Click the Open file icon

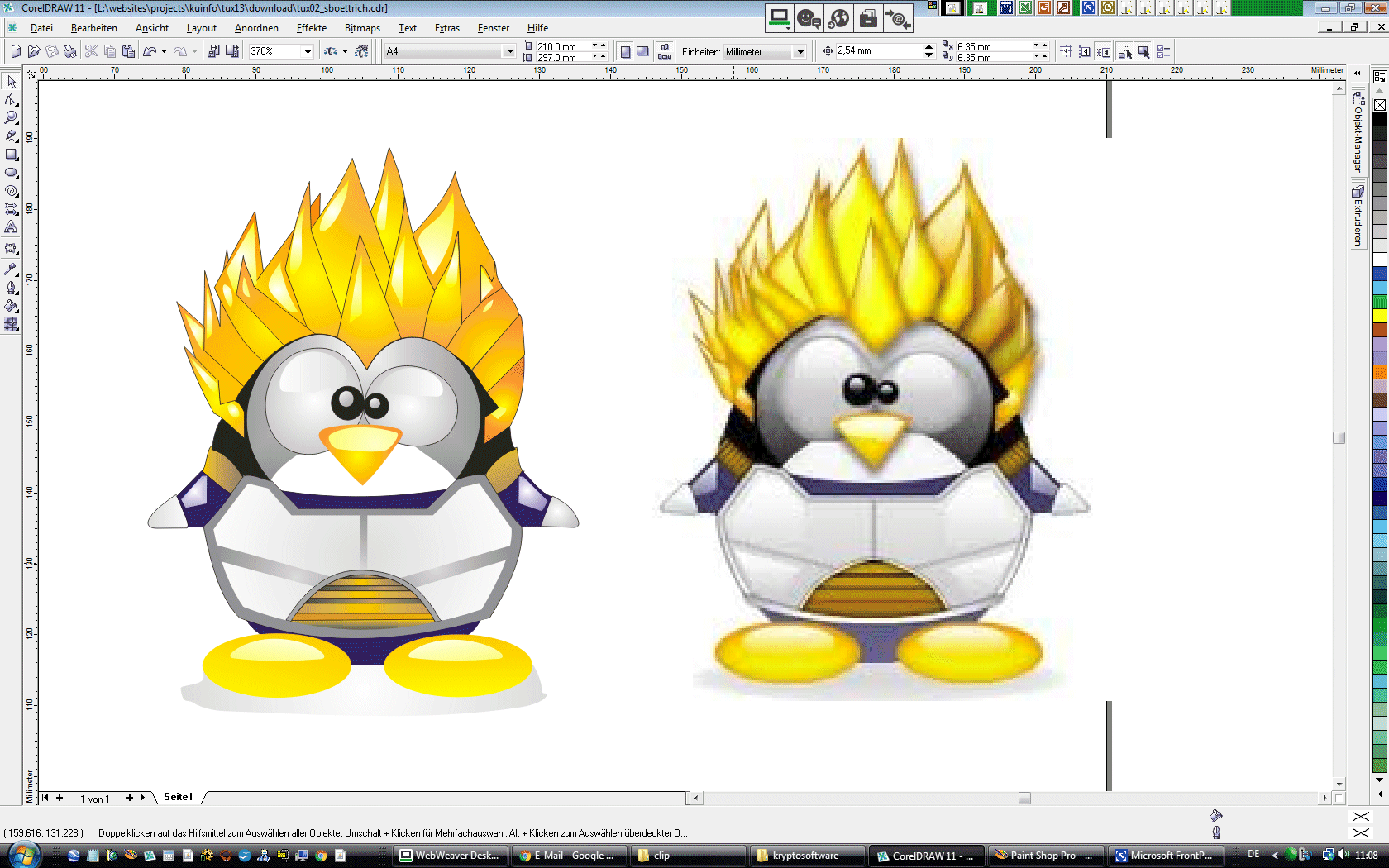click(x=34, y=51)
